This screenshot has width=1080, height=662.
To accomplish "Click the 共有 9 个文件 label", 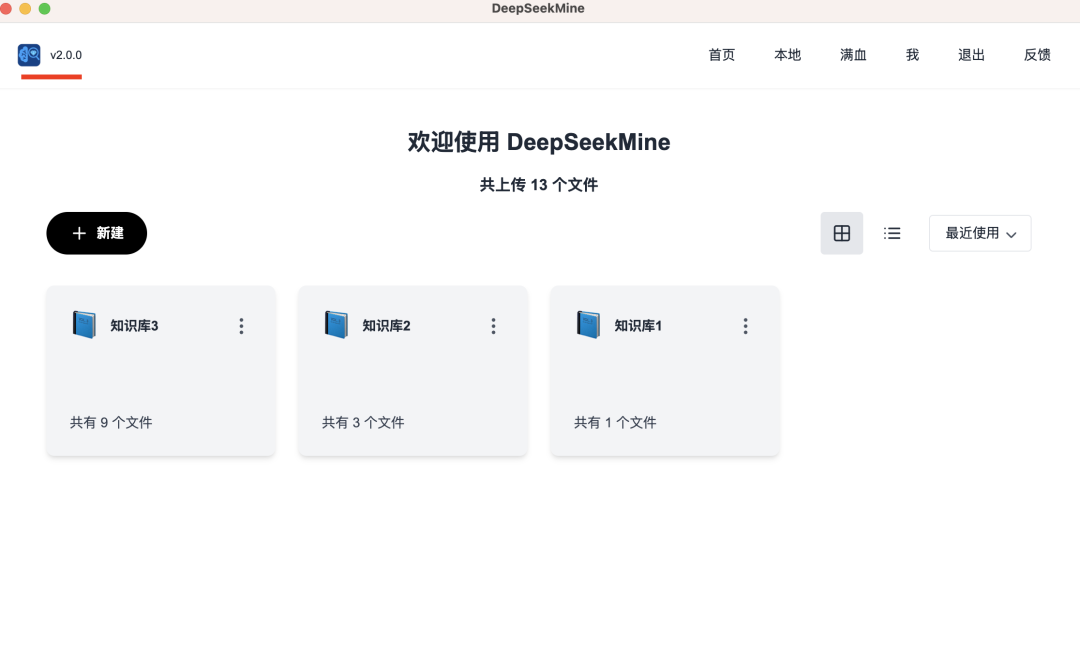I will [111, 422].
